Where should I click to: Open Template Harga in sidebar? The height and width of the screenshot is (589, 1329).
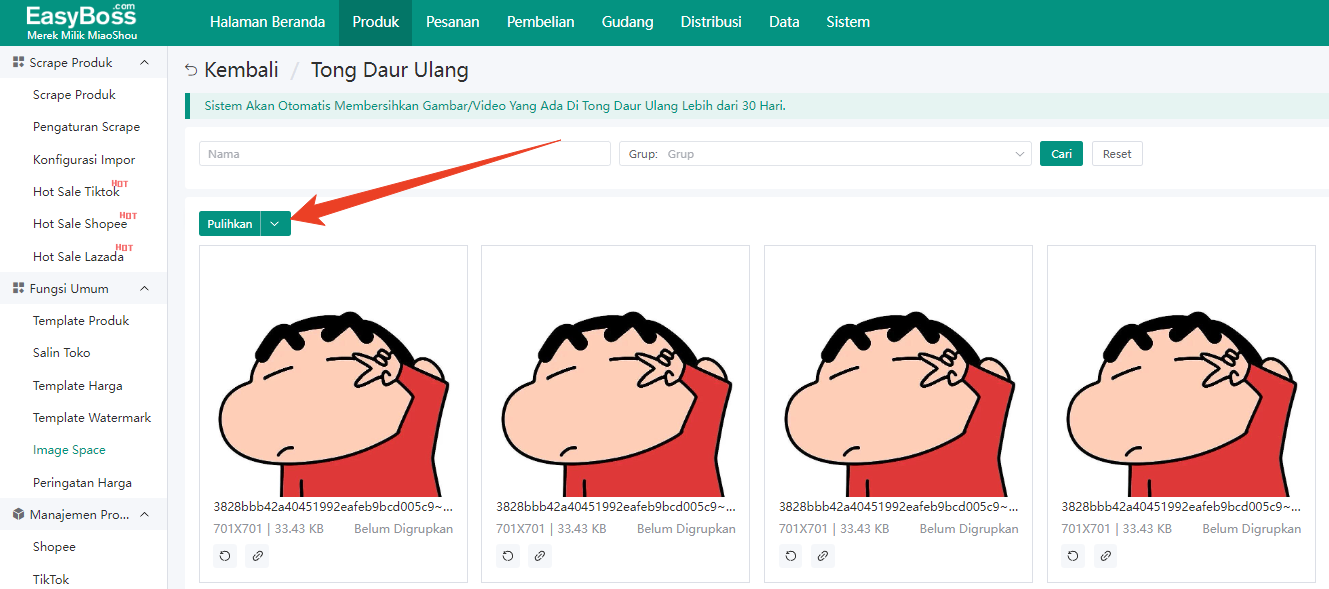point(78,386)
